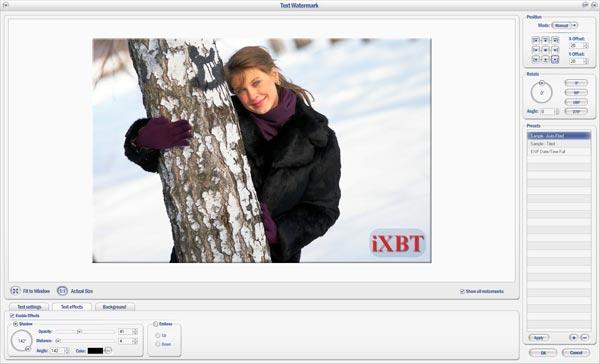
Task: Set rotation with the 90° button
Action: pyautogui.click(x=576, y=92)
